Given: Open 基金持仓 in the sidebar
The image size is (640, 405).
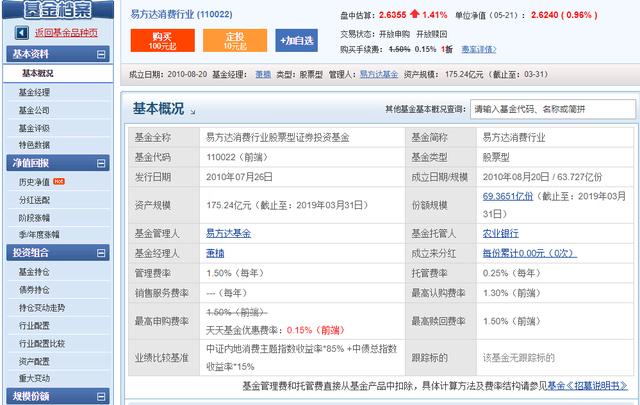Looking at the screenshot, I should 34,272.
